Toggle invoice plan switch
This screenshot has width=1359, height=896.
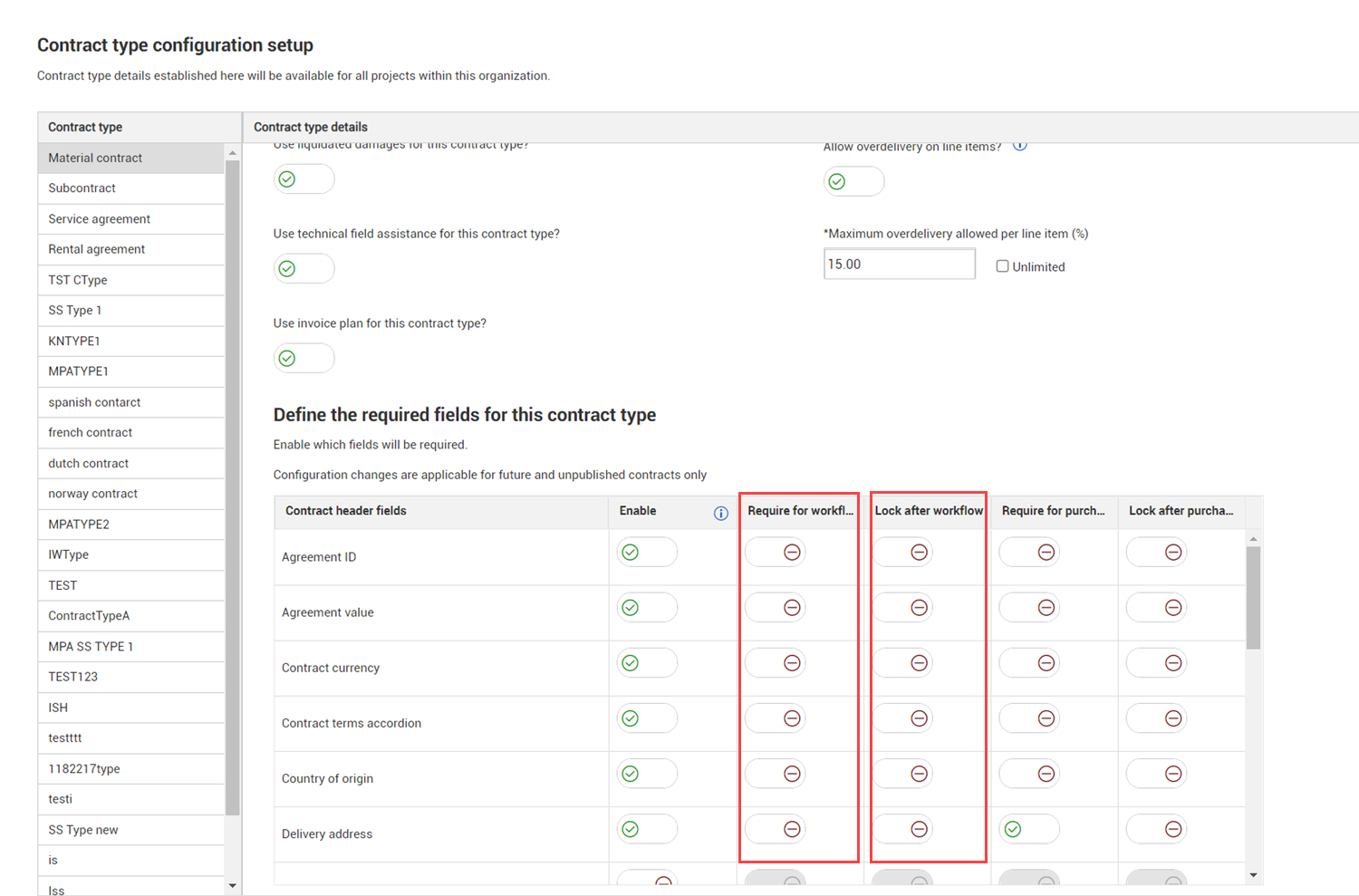pyautogui.click(x=304, y=358)
